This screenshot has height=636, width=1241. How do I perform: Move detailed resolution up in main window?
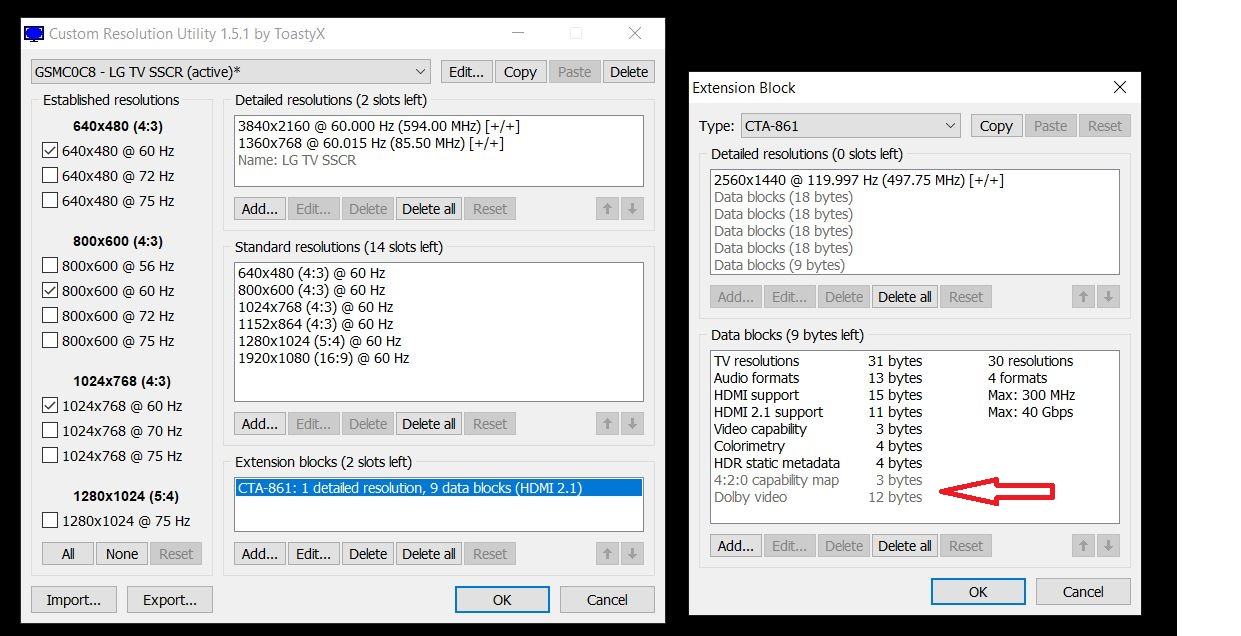tap(607, 209)
